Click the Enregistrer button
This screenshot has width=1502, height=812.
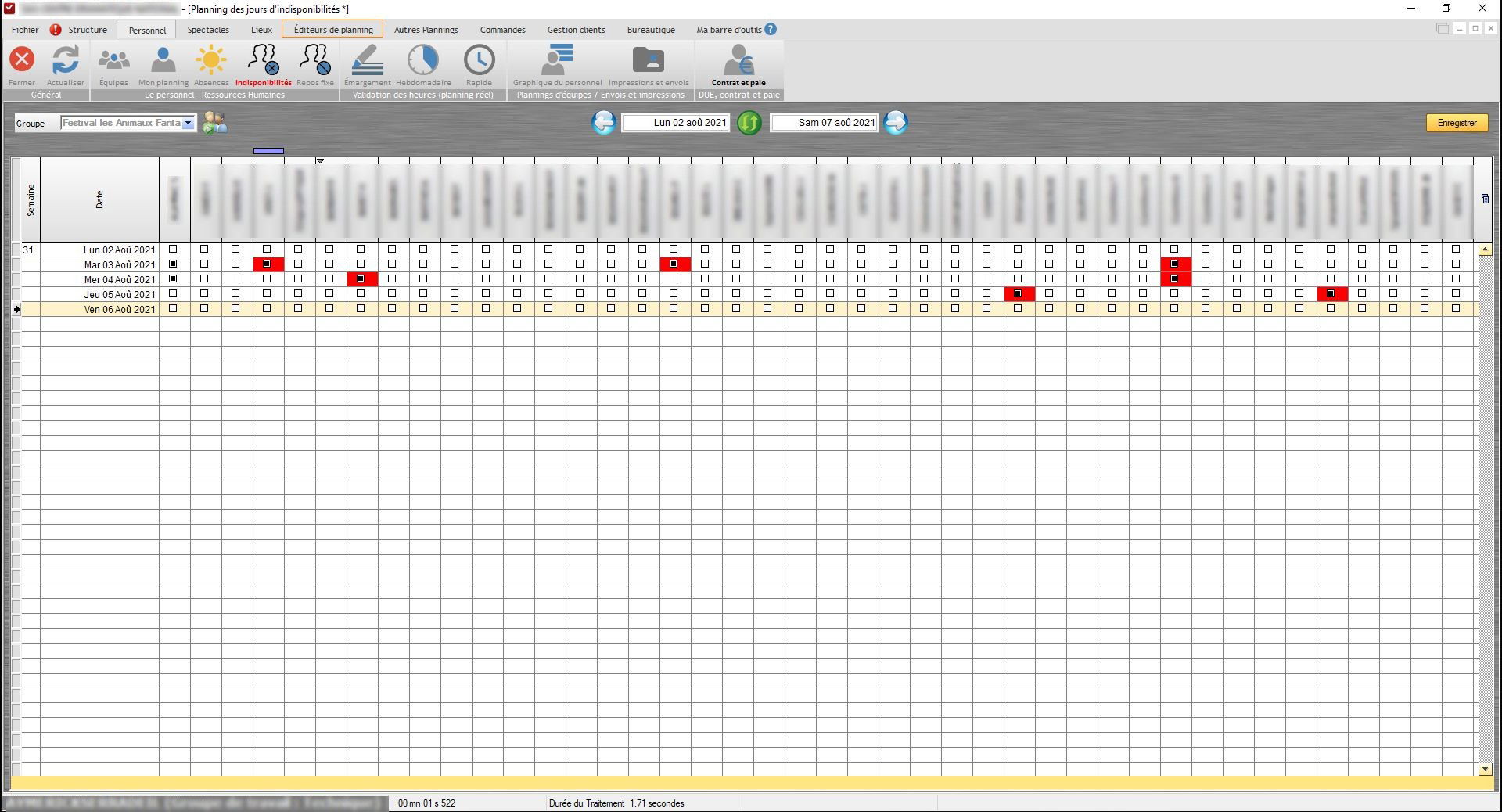coord(1457,123)
